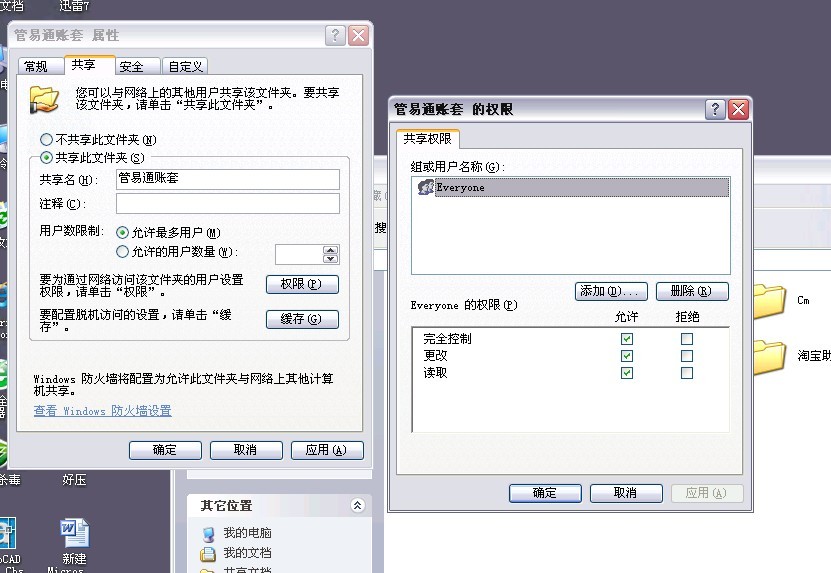Screen dimensions: 831x573
Task: Open 查看 Windows 防火墙设置 link
Action: 102,411
